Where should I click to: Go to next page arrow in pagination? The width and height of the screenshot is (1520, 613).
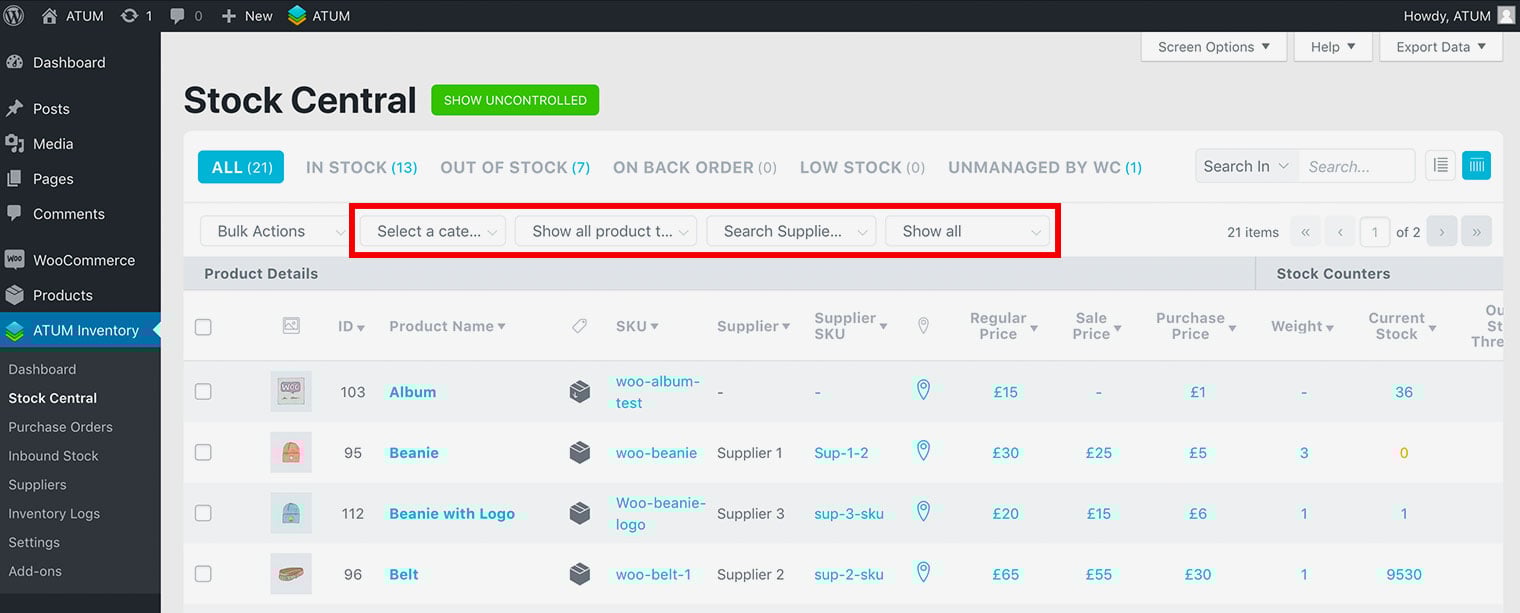[x=1441, y=232]
